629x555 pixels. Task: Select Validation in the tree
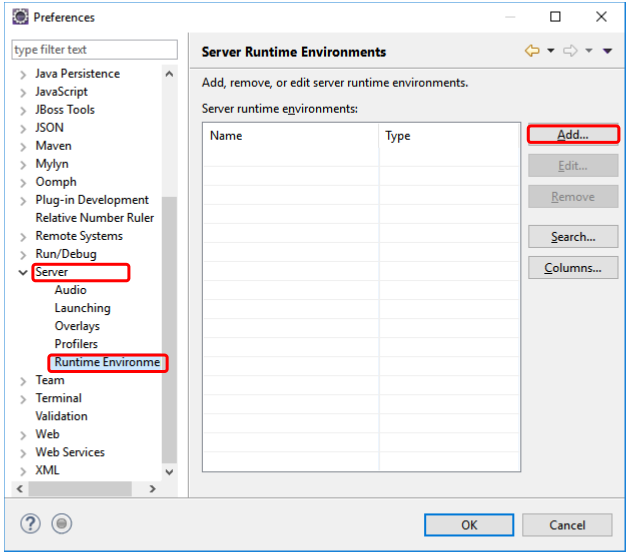61,416
